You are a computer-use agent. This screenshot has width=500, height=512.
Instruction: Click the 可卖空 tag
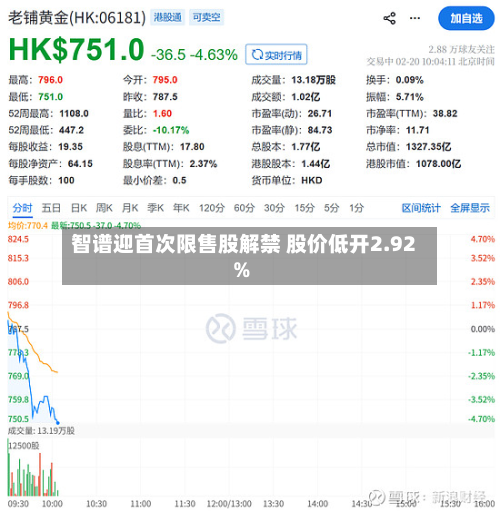[x=206, y=17]
